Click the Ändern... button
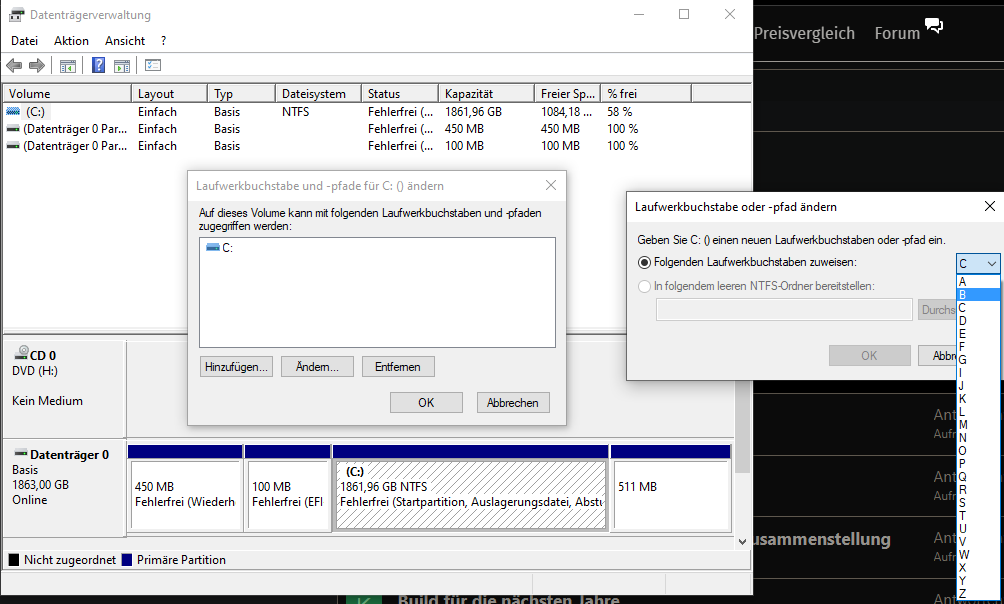Screen dimensions: 1004x604 317,367
